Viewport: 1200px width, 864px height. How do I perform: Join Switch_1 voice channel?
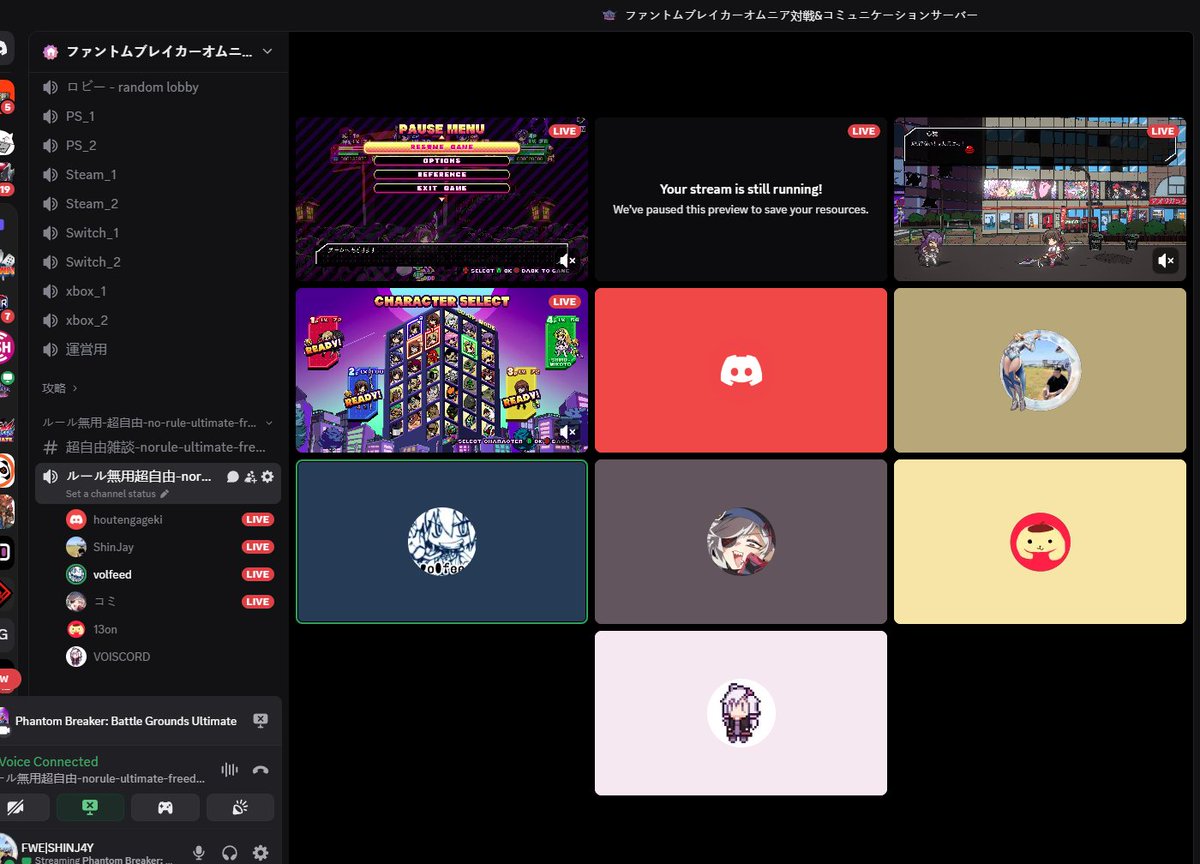coord(158,232)
